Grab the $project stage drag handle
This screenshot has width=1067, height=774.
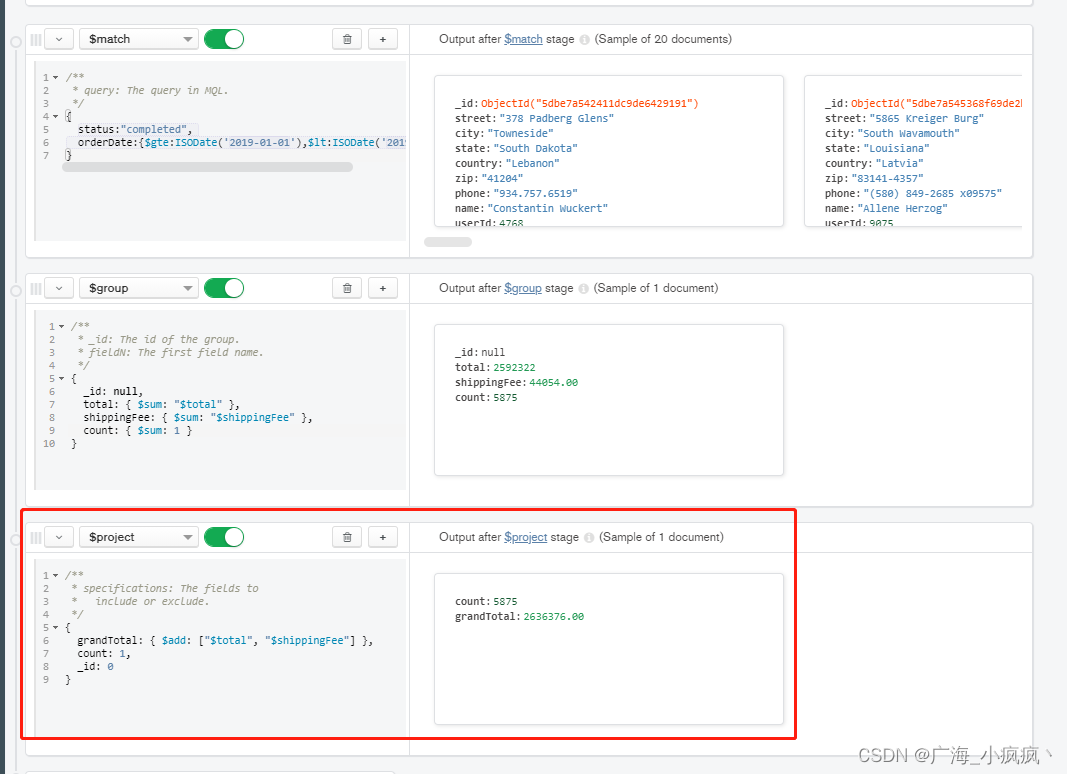pyautogui.click(x=36, y=538)
